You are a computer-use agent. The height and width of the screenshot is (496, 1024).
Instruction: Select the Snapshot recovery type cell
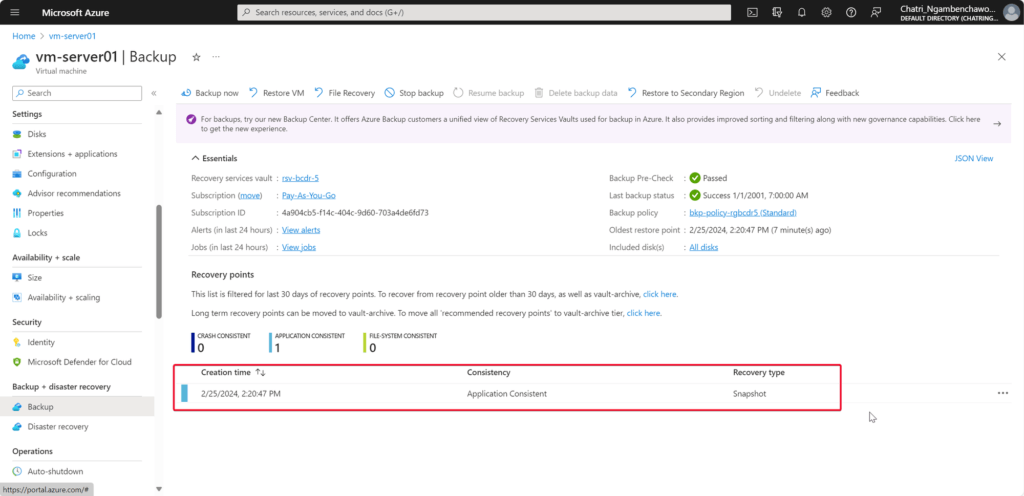coord(750,394)
